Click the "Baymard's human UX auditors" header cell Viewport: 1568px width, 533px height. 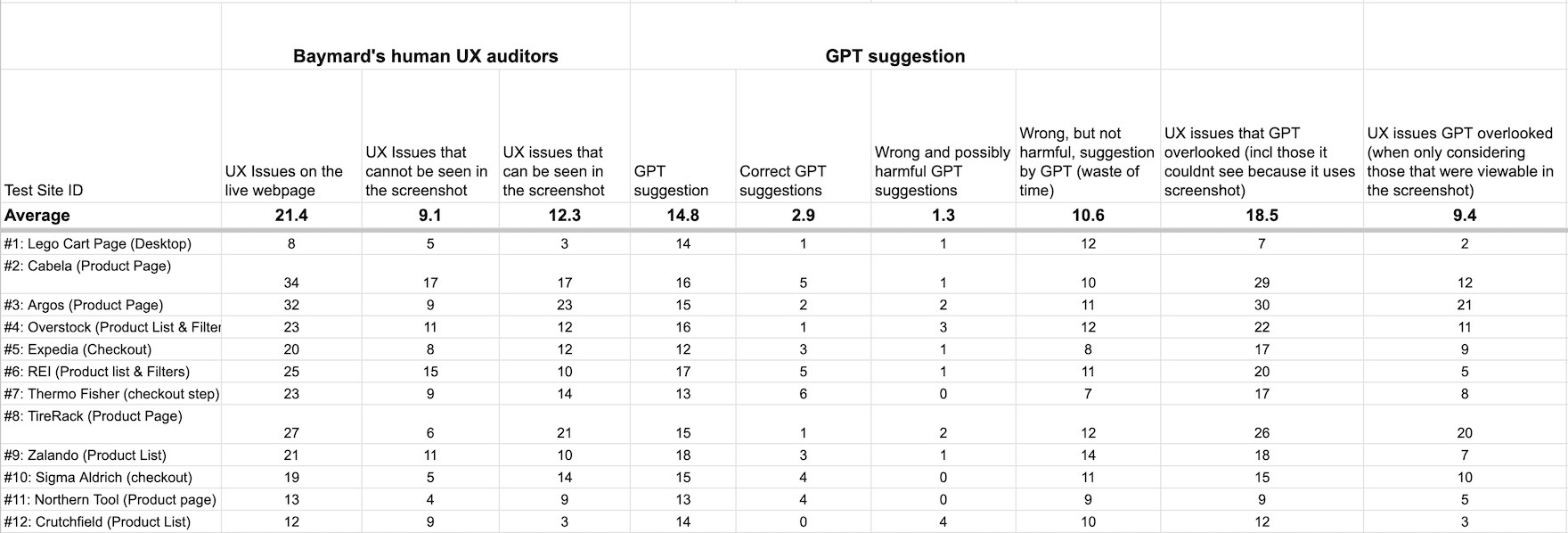(x=425, y=56)
